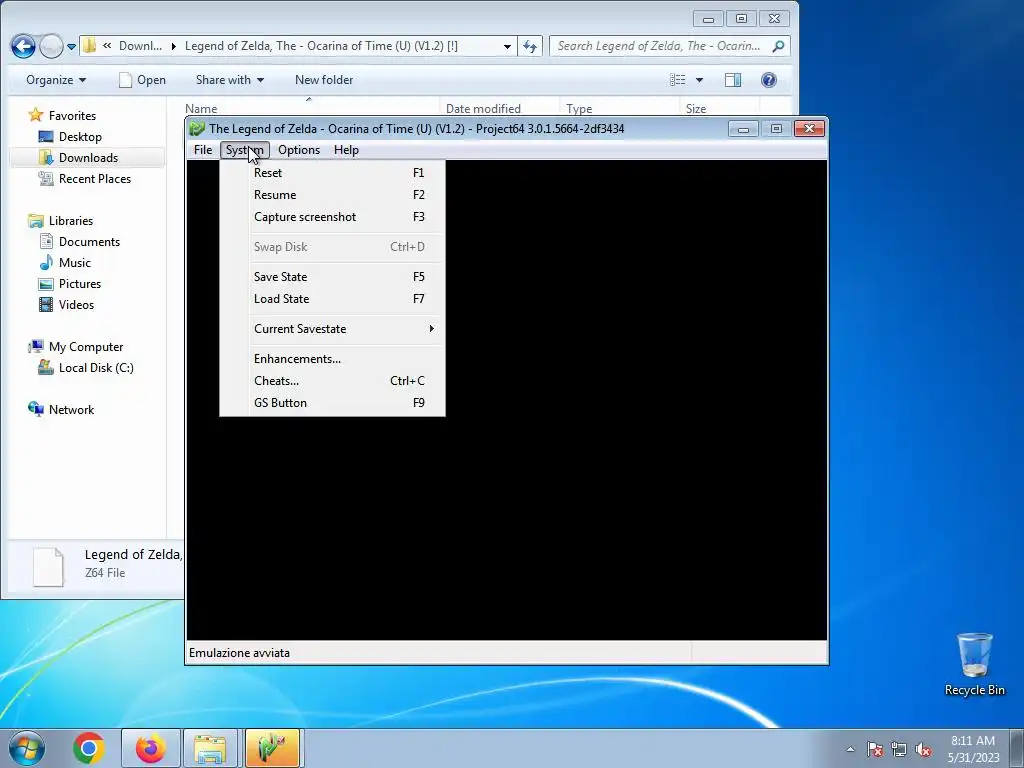Close the open System menu header
1024x768 pixels.
point(245,150)
